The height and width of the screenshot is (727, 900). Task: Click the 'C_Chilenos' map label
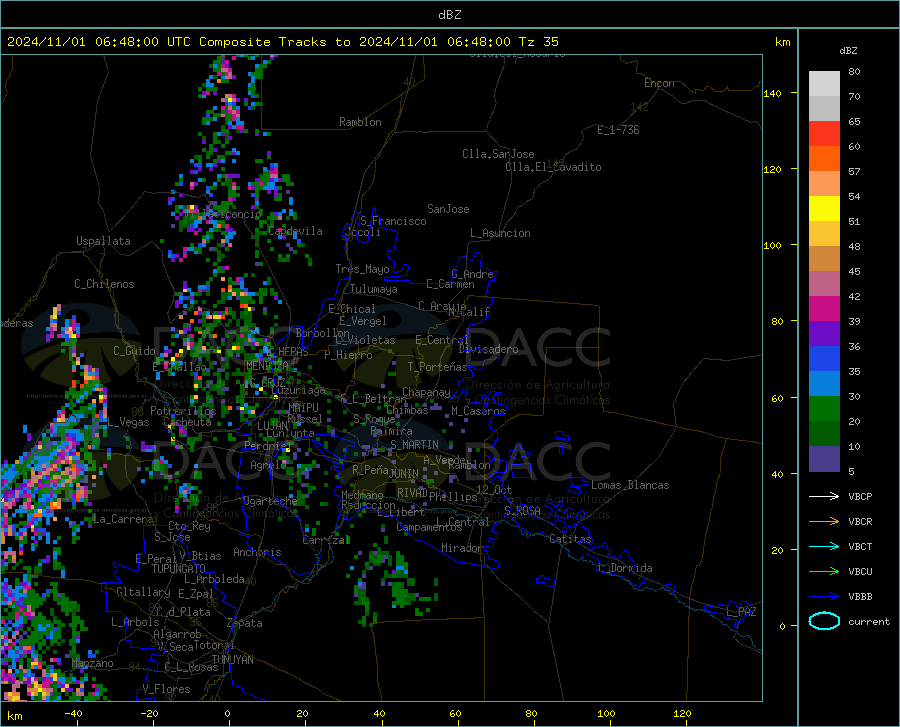coord(104,284)
